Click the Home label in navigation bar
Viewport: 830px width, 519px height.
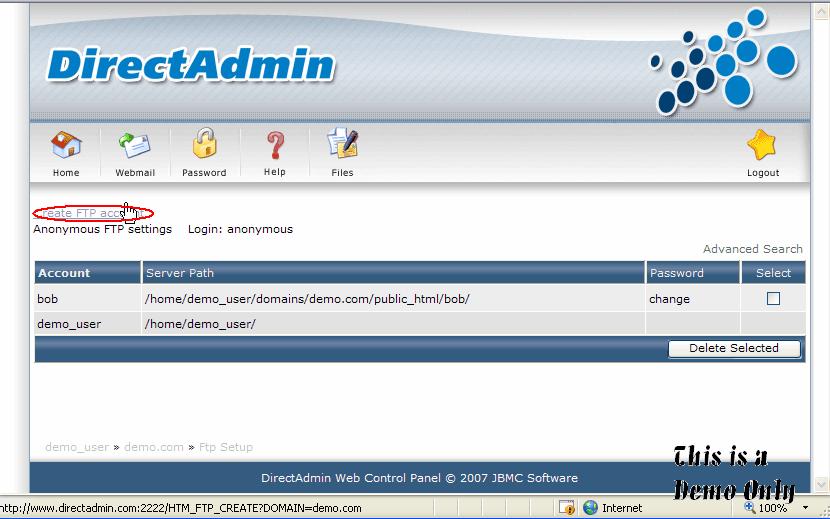coord(66,173)
